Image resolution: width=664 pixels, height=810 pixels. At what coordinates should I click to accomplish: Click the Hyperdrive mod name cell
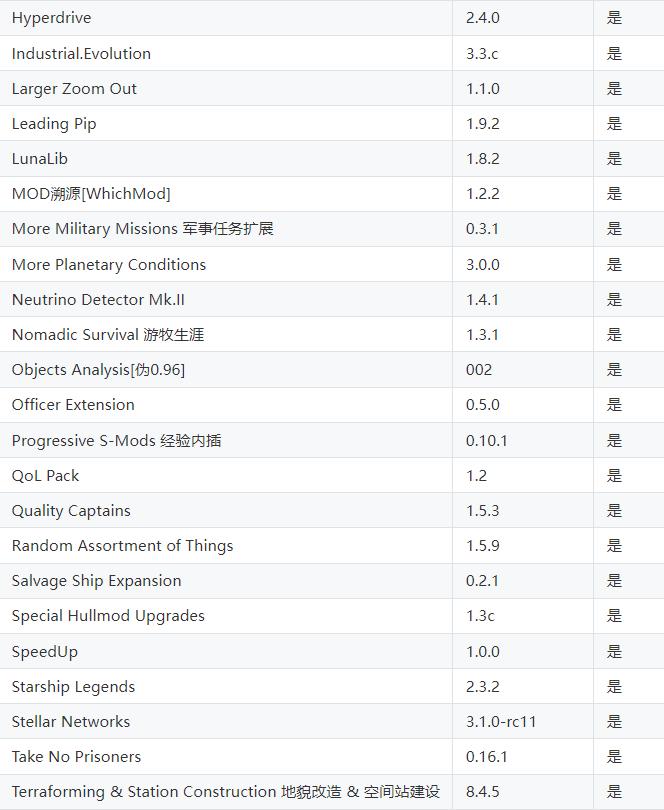point(51,18)
